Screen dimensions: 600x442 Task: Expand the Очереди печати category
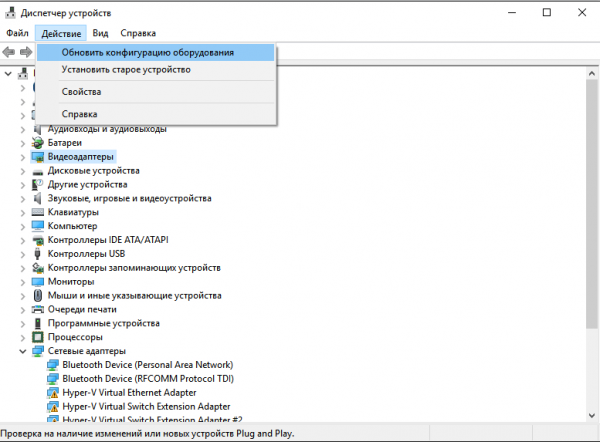point(23,310)
